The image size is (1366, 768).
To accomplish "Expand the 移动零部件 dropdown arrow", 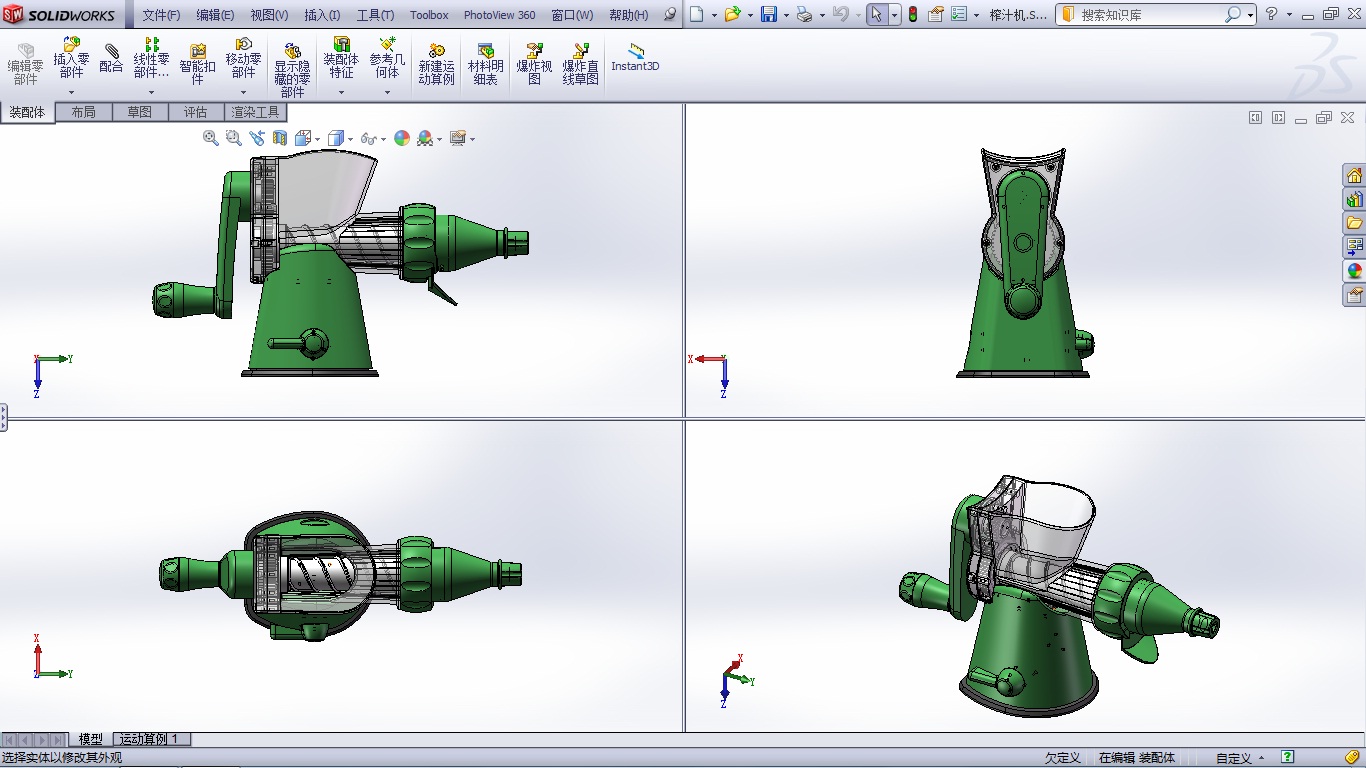I will pyautogui.click(x=243, y=93).
